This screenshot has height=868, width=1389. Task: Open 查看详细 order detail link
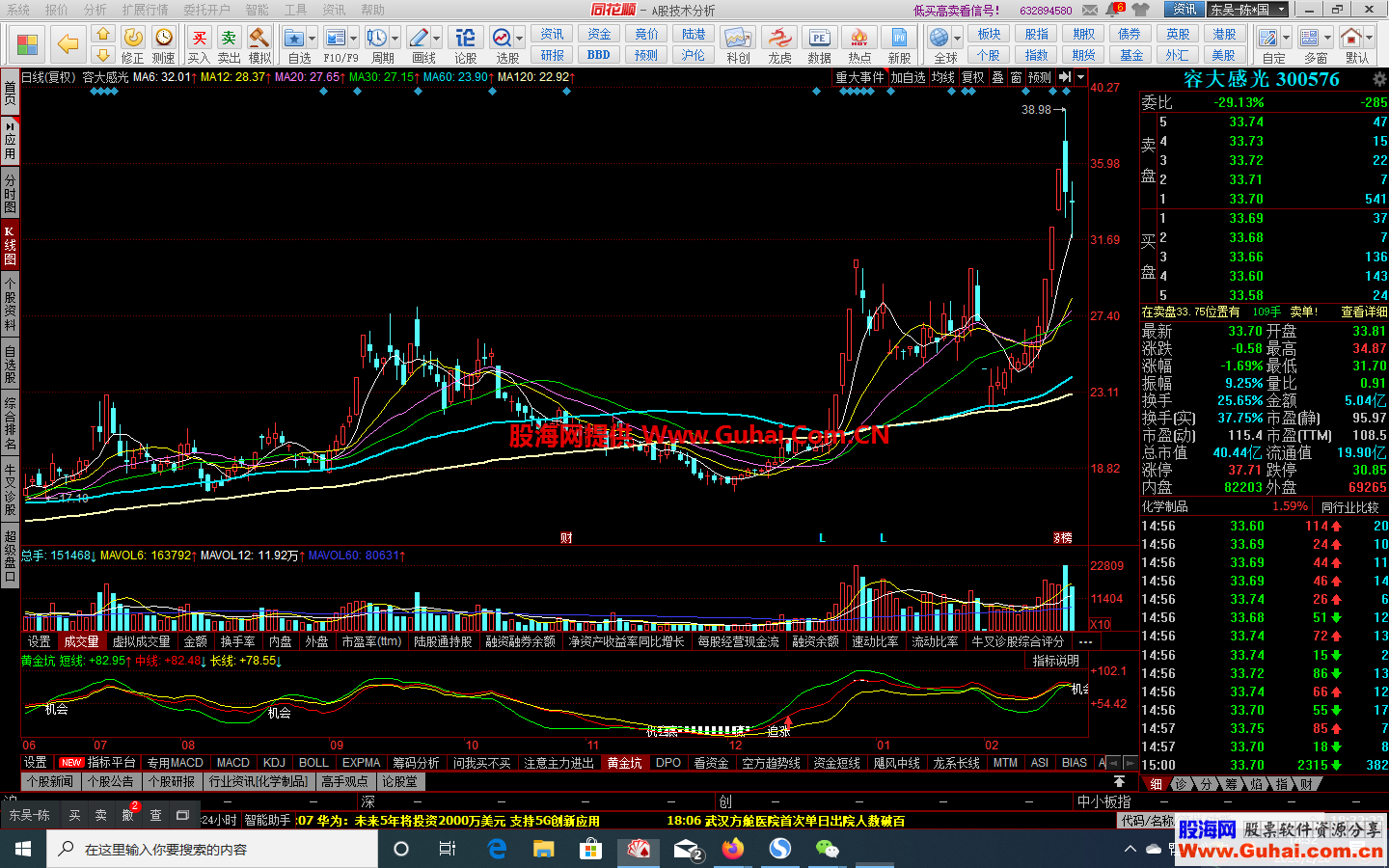point(1364,312)
